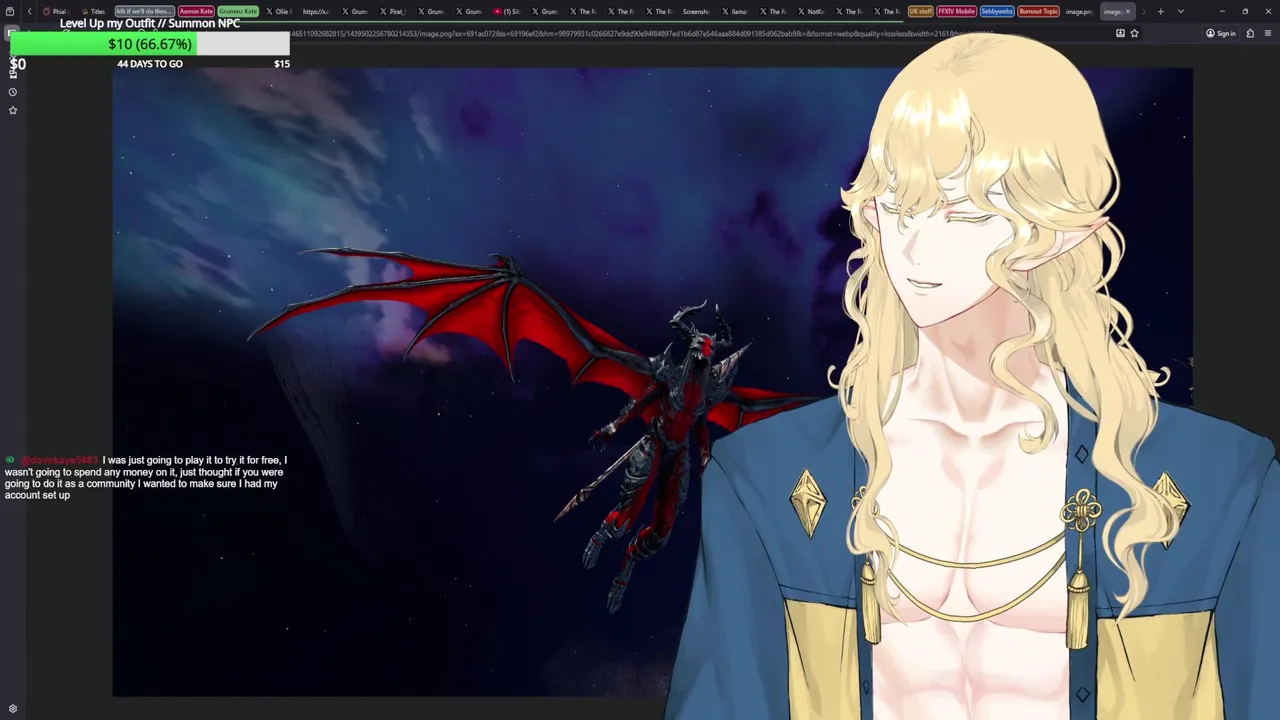The height and width of the screenshot is (720, 1280).
Task: Open the 'Idk if we'll do thes...' tab group
Action: (144, 11)
